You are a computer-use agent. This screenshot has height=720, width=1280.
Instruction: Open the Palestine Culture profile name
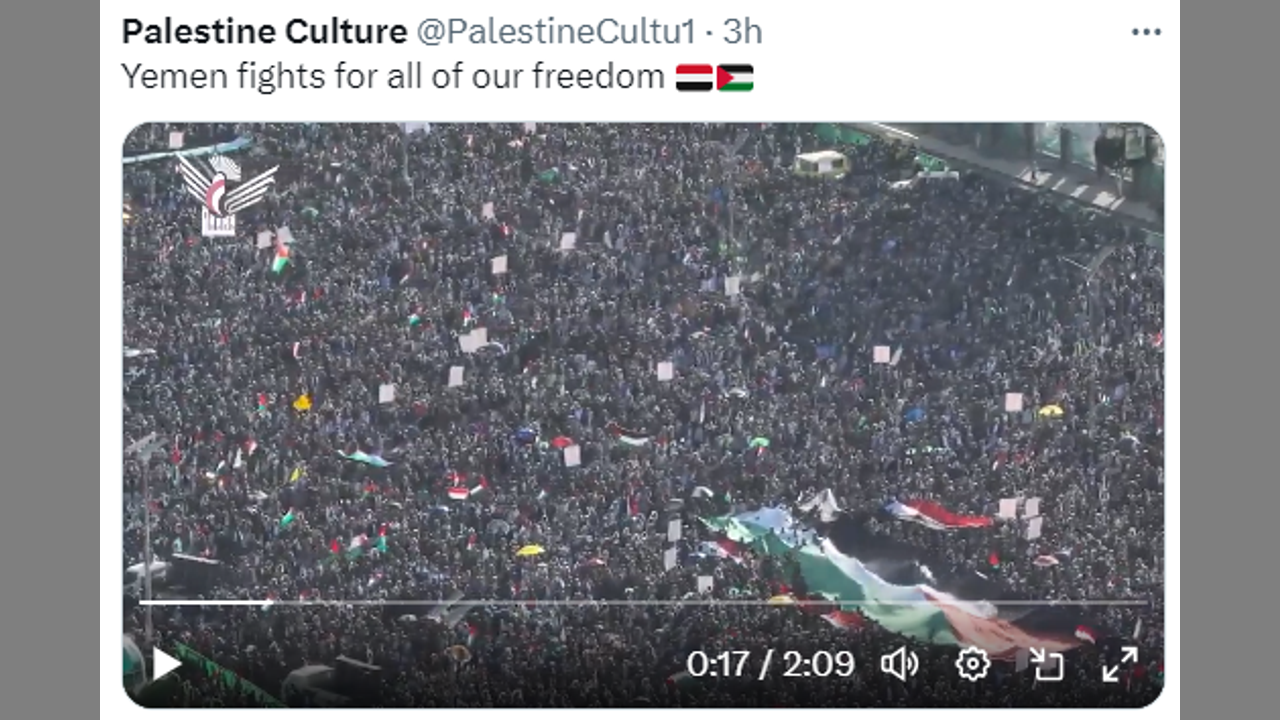tap(264, 32)
